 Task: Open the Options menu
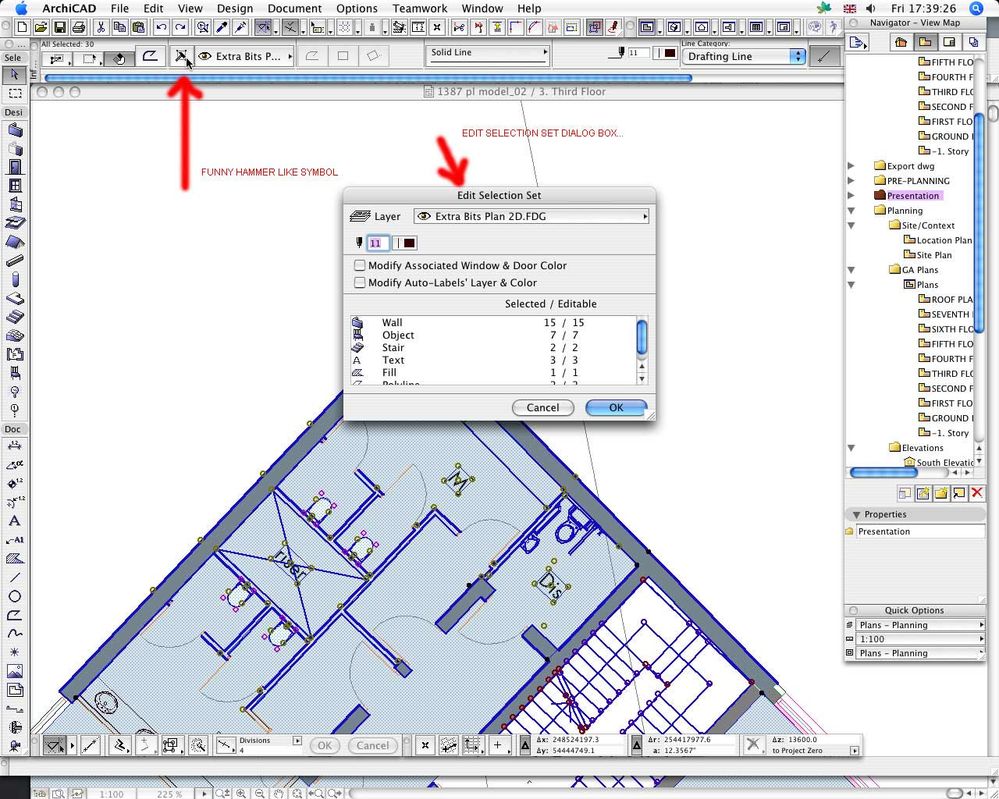coord(357,8)
